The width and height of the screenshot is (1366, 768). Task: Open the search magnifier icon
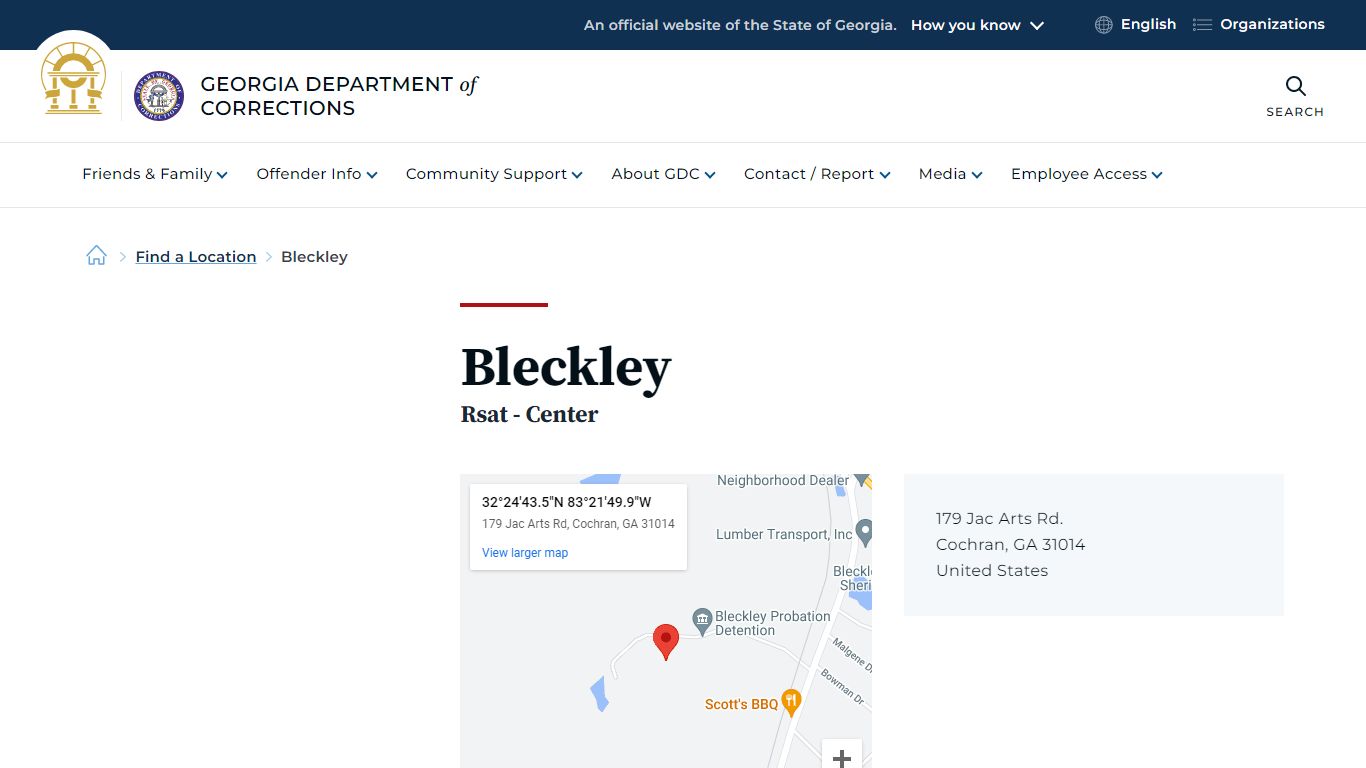(x=1295, y=86)
